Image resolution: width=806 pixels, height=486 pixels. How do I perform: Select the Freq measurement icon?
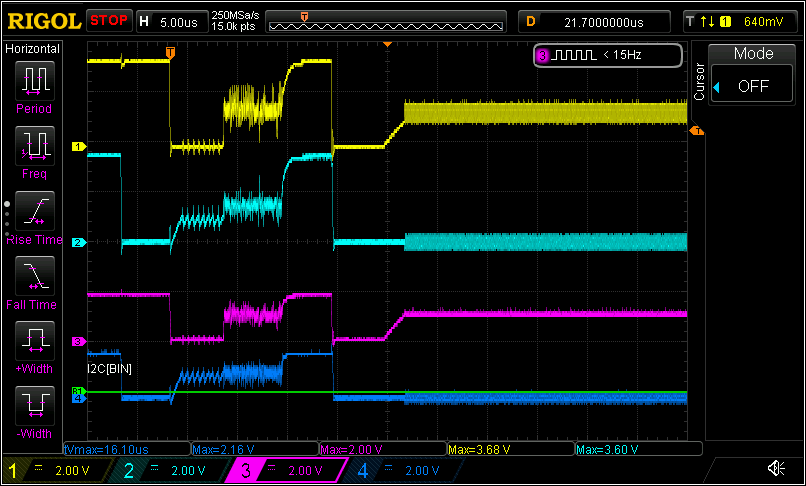click(x=33, y=147)
